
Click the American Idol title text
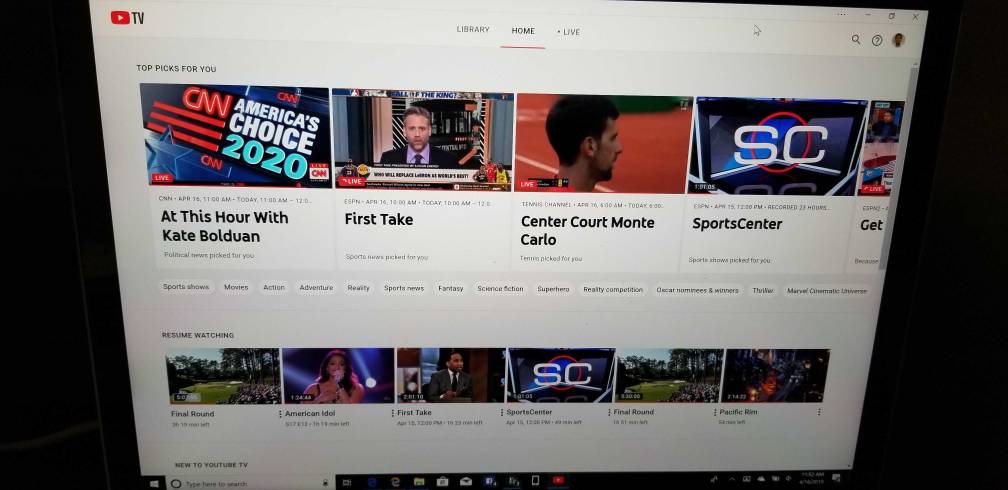coord(310,413)
